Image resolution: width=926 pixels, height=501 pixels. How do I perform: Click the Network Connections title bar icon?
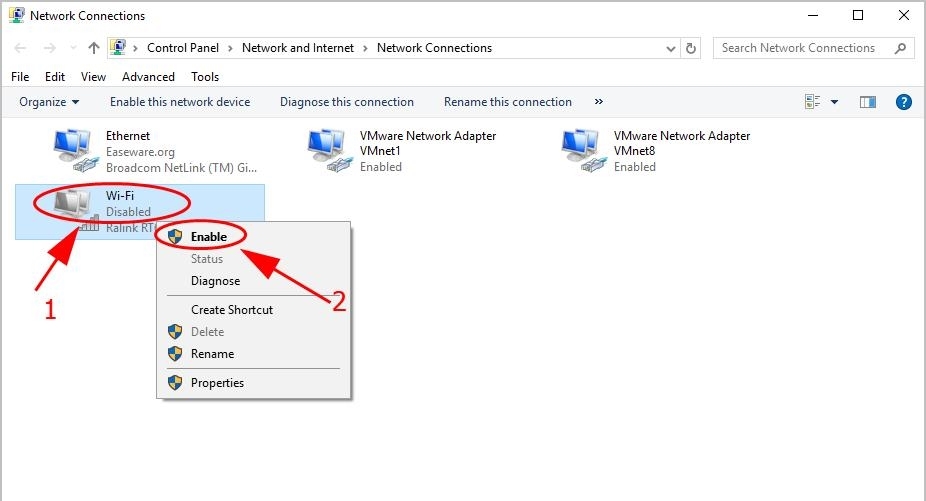tap(17, 15)
